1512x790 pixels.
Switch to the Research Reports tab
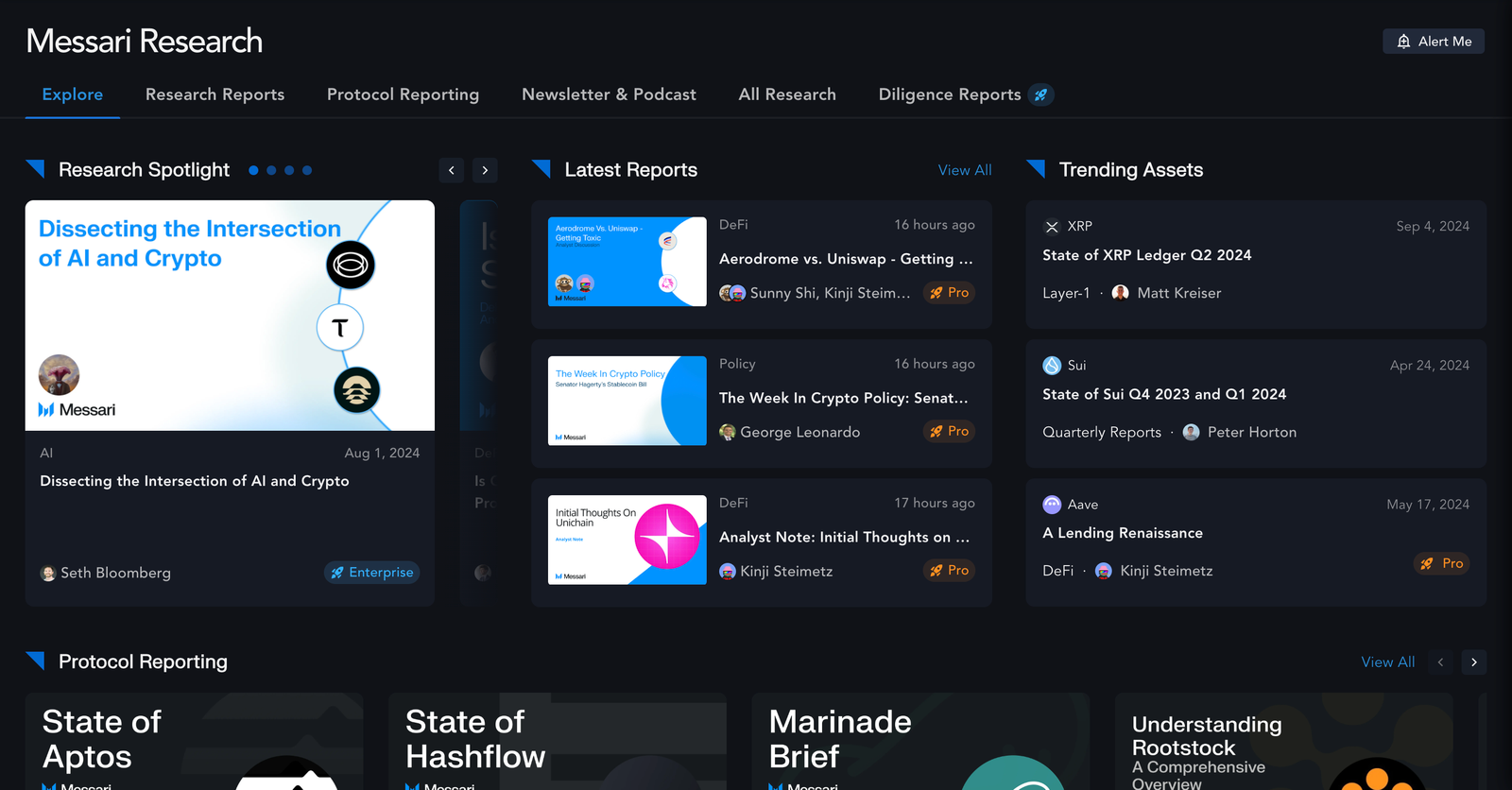(215, 94)
